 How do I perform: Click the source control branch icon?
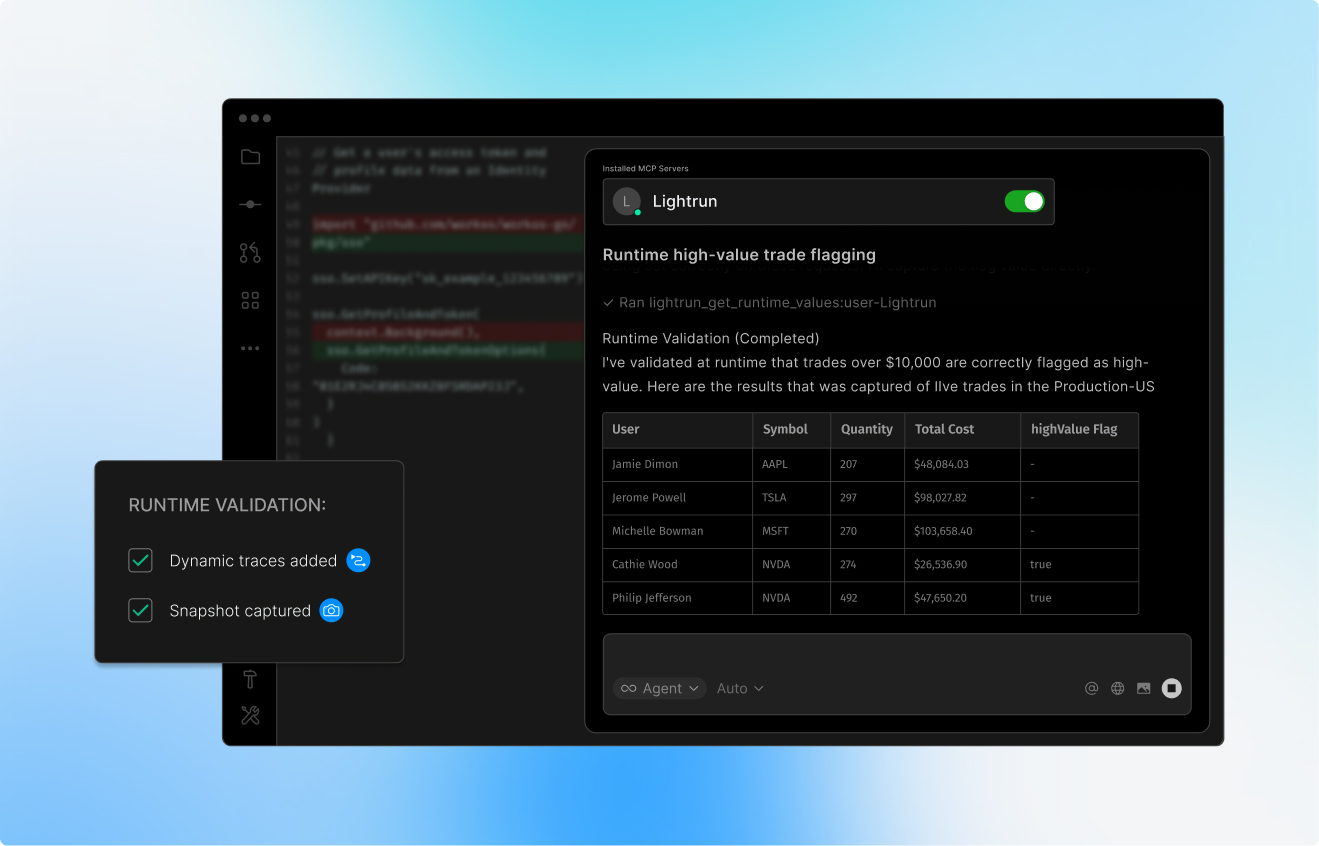250,253
